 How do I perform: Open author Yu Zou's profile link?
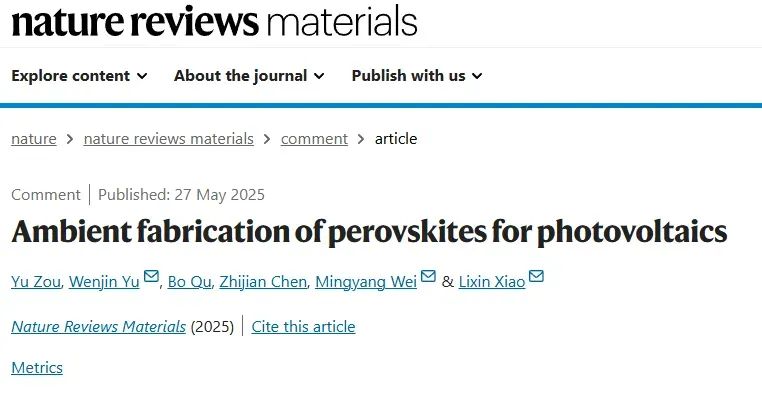(36, 281)
